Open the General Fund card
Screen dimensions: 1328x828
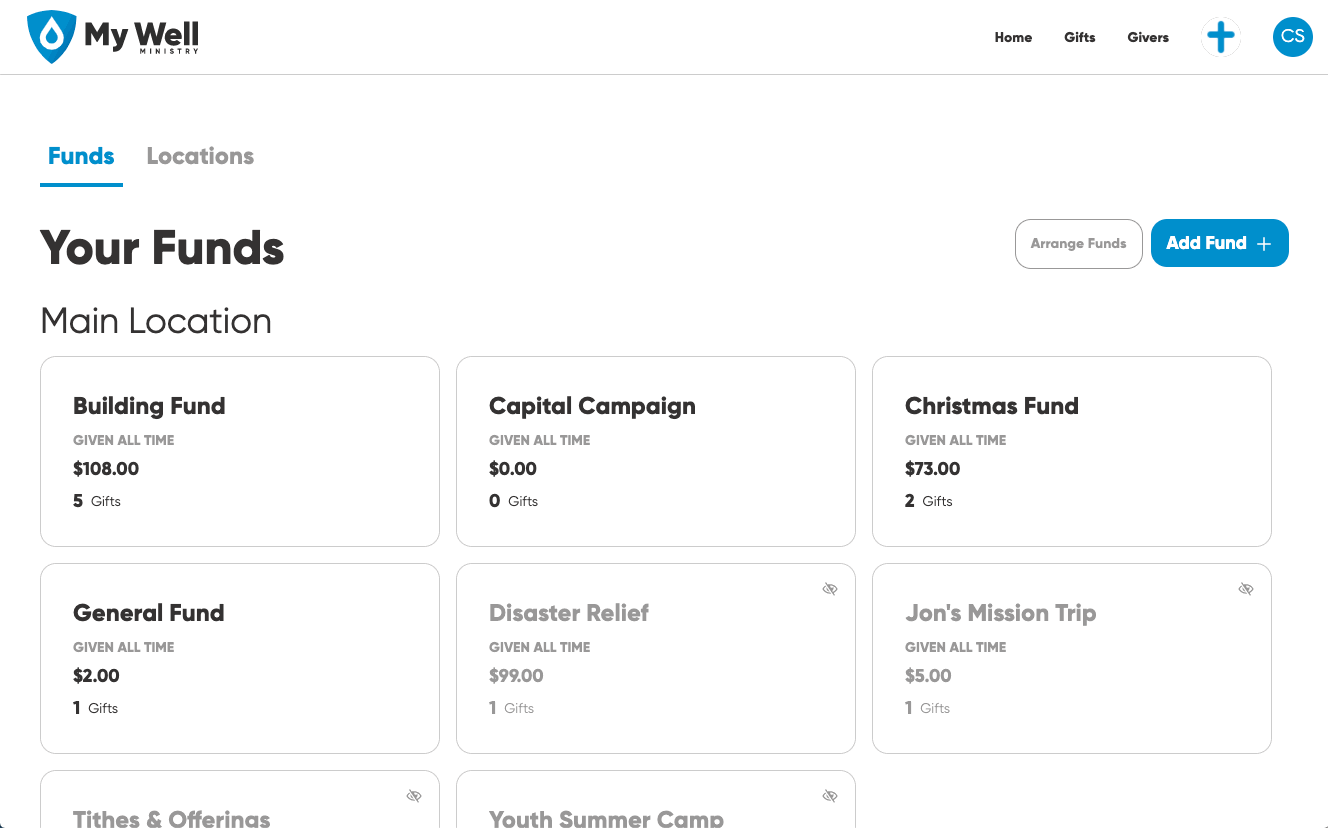click(x=240, y=658)
